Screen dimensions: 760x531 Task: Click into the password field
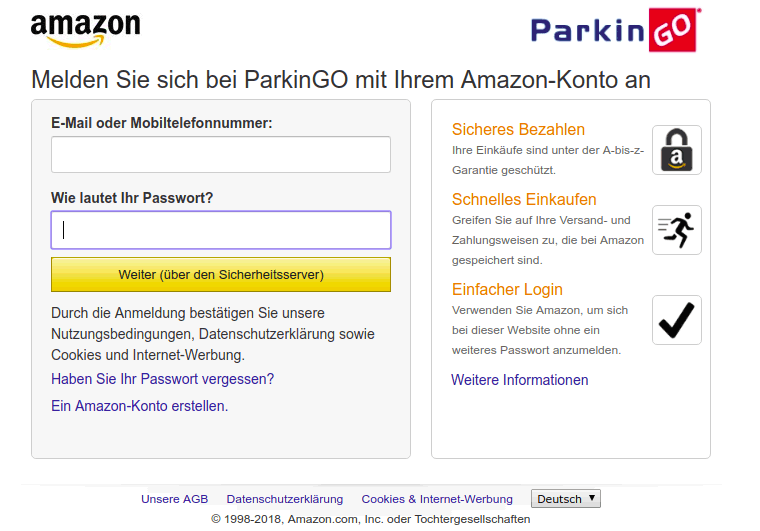click(x=220, y=230)
